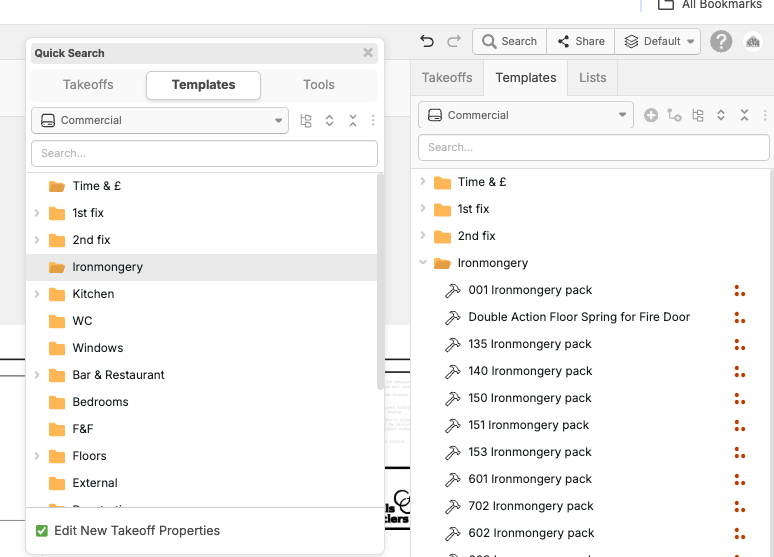
Task: Collapse the Ironmongery folder in right panel
Action: pyautogui.click(x=423, y=263)
